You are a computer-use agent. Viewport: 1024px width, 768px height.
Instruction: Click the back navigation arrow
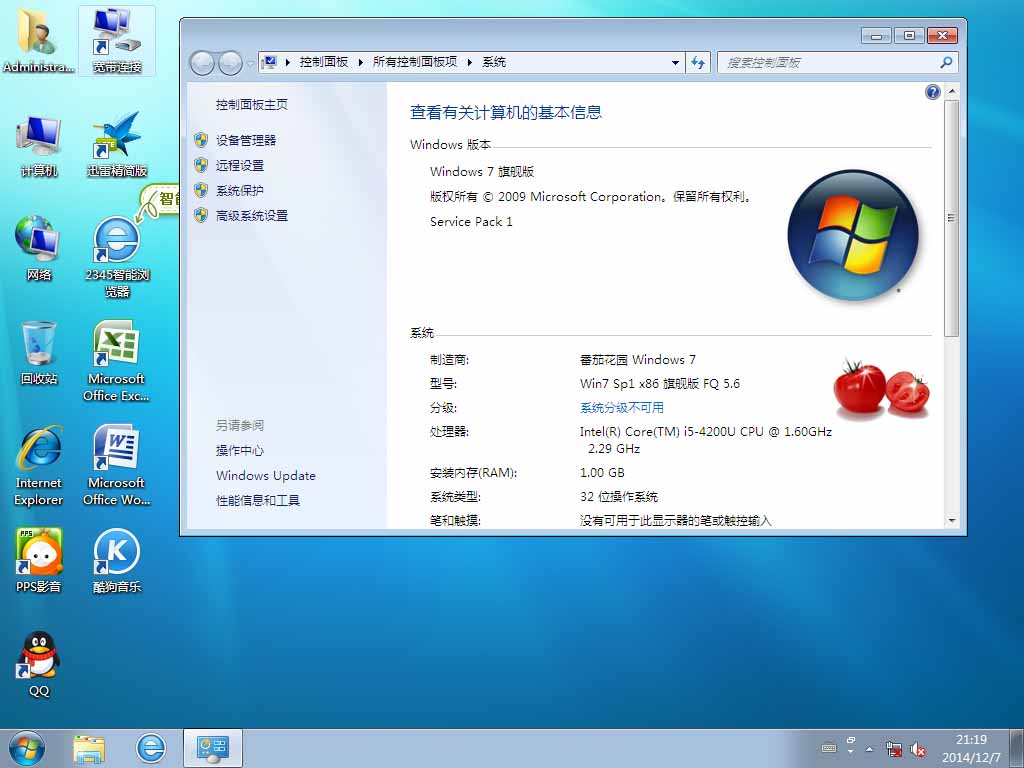(x=202, y=63)
